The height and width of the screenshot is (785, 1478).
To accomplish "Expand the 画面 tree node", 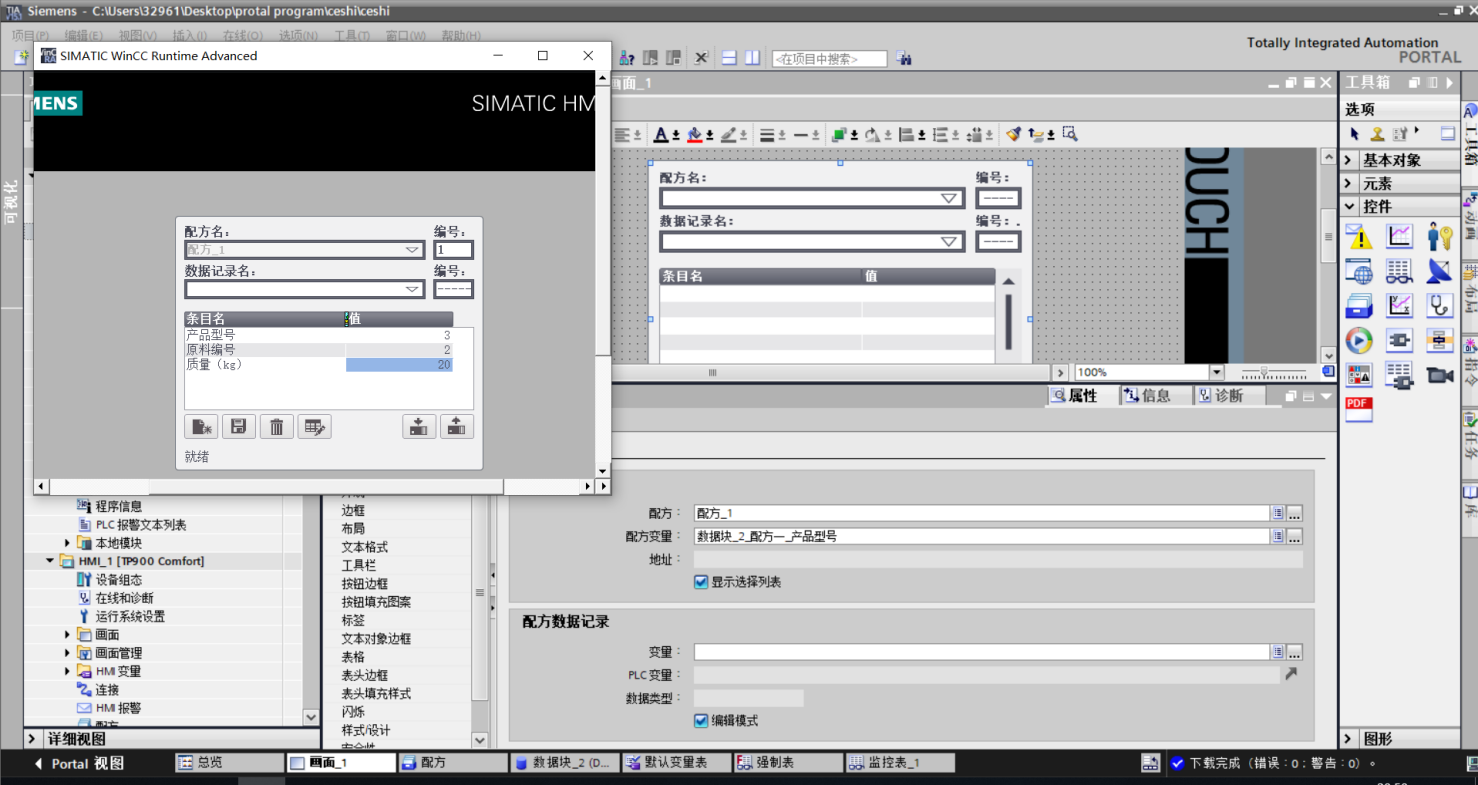I will tap(68, 635).
